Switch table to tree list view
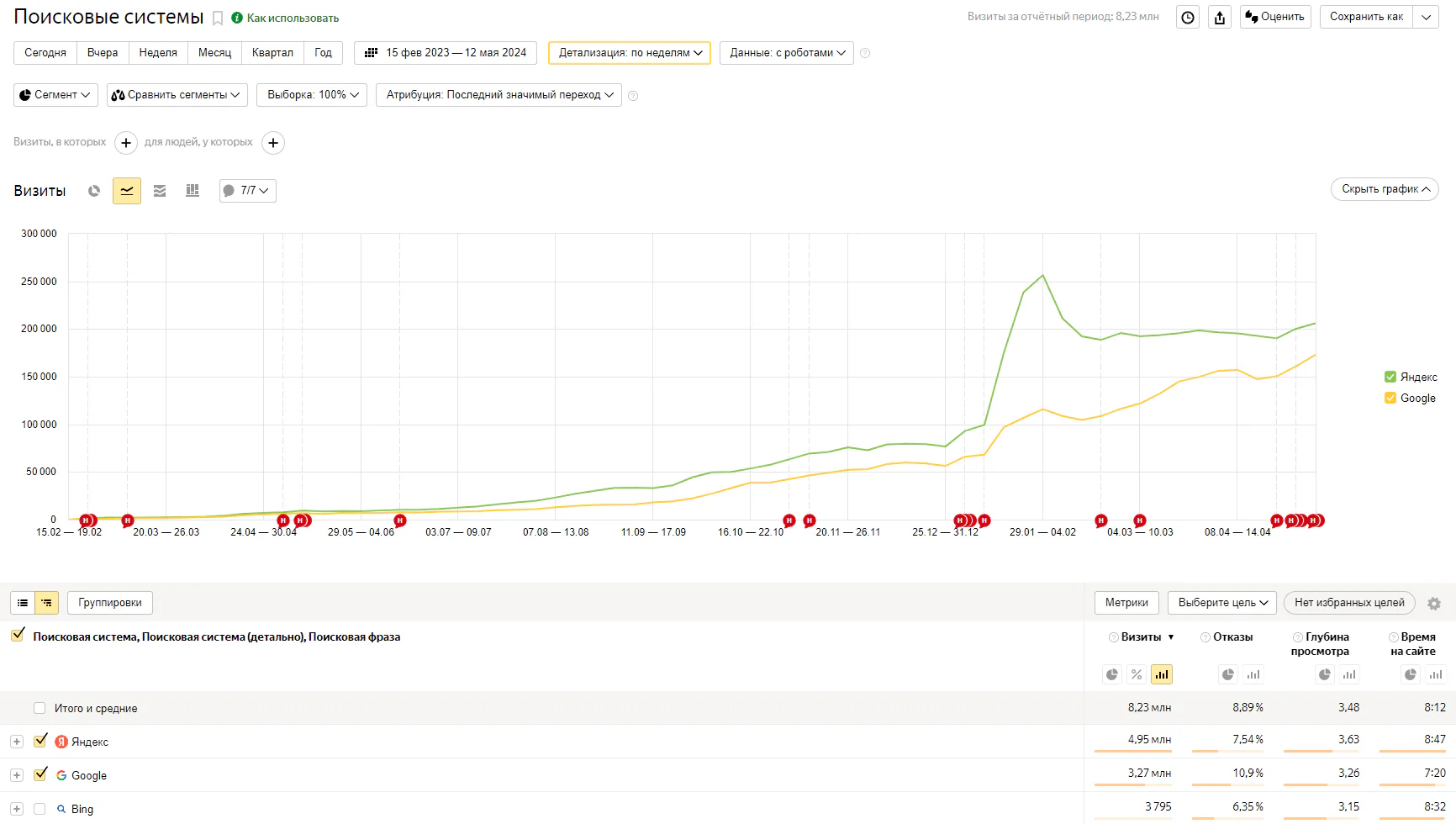 pos(47,603)
